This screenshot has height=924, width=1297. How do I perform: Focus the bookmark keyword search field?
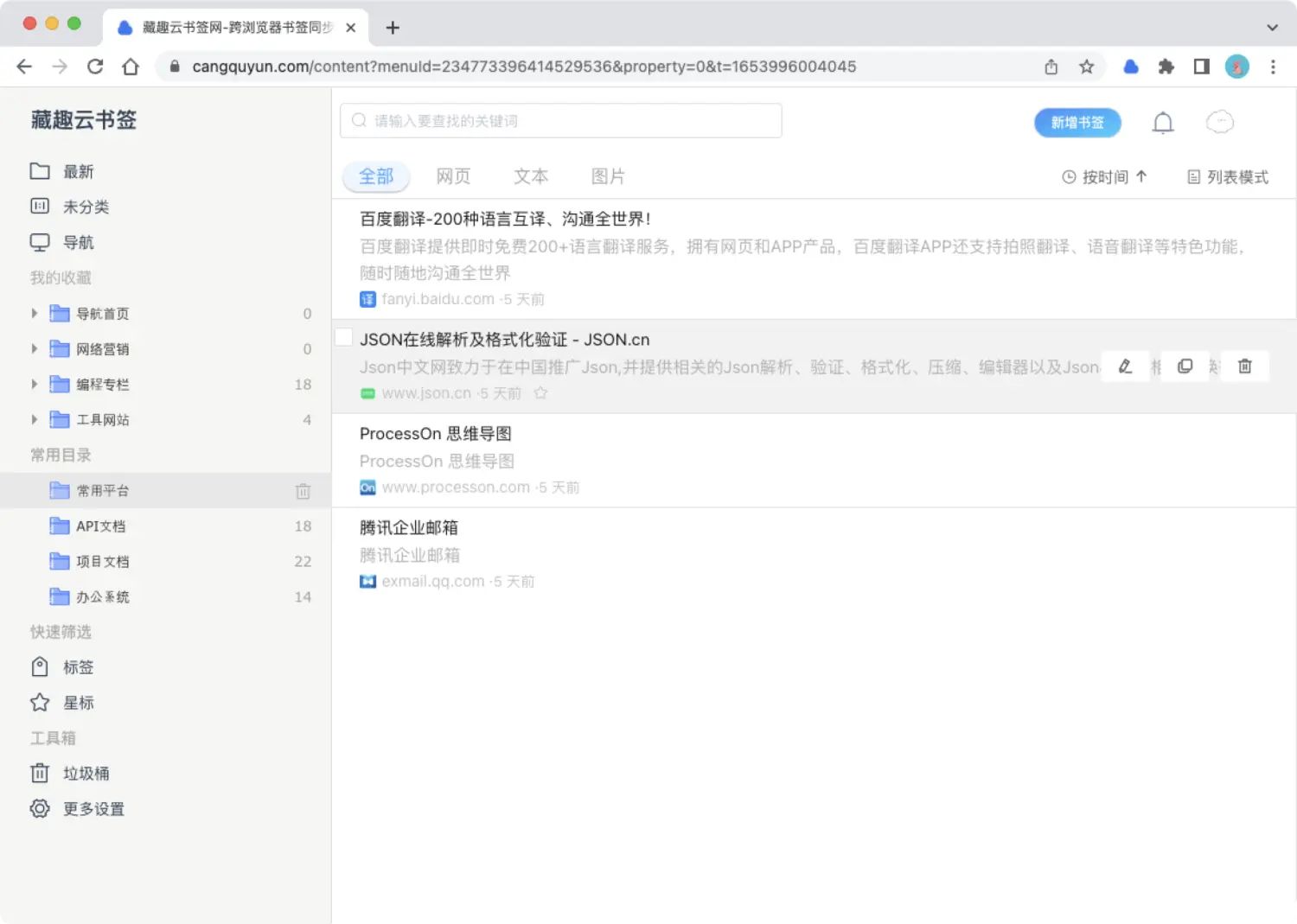click(x=561, y=121)
